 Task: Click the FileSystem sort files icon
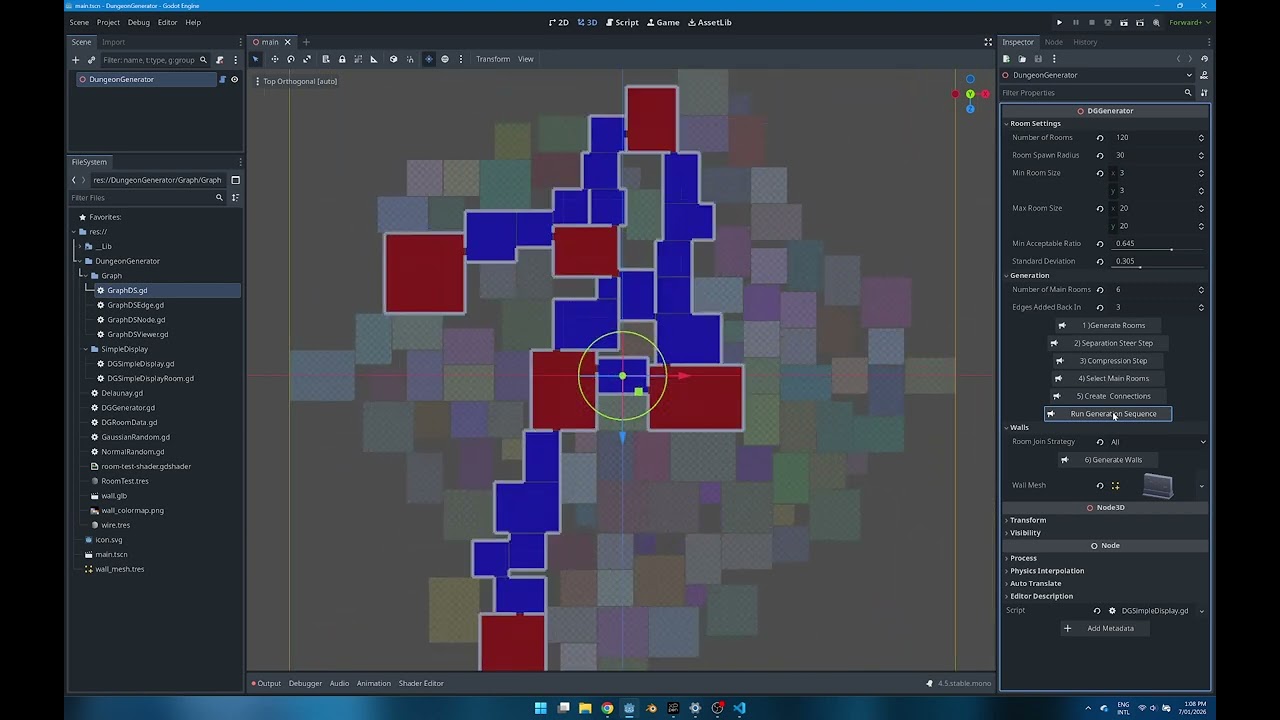click(235, 198)
